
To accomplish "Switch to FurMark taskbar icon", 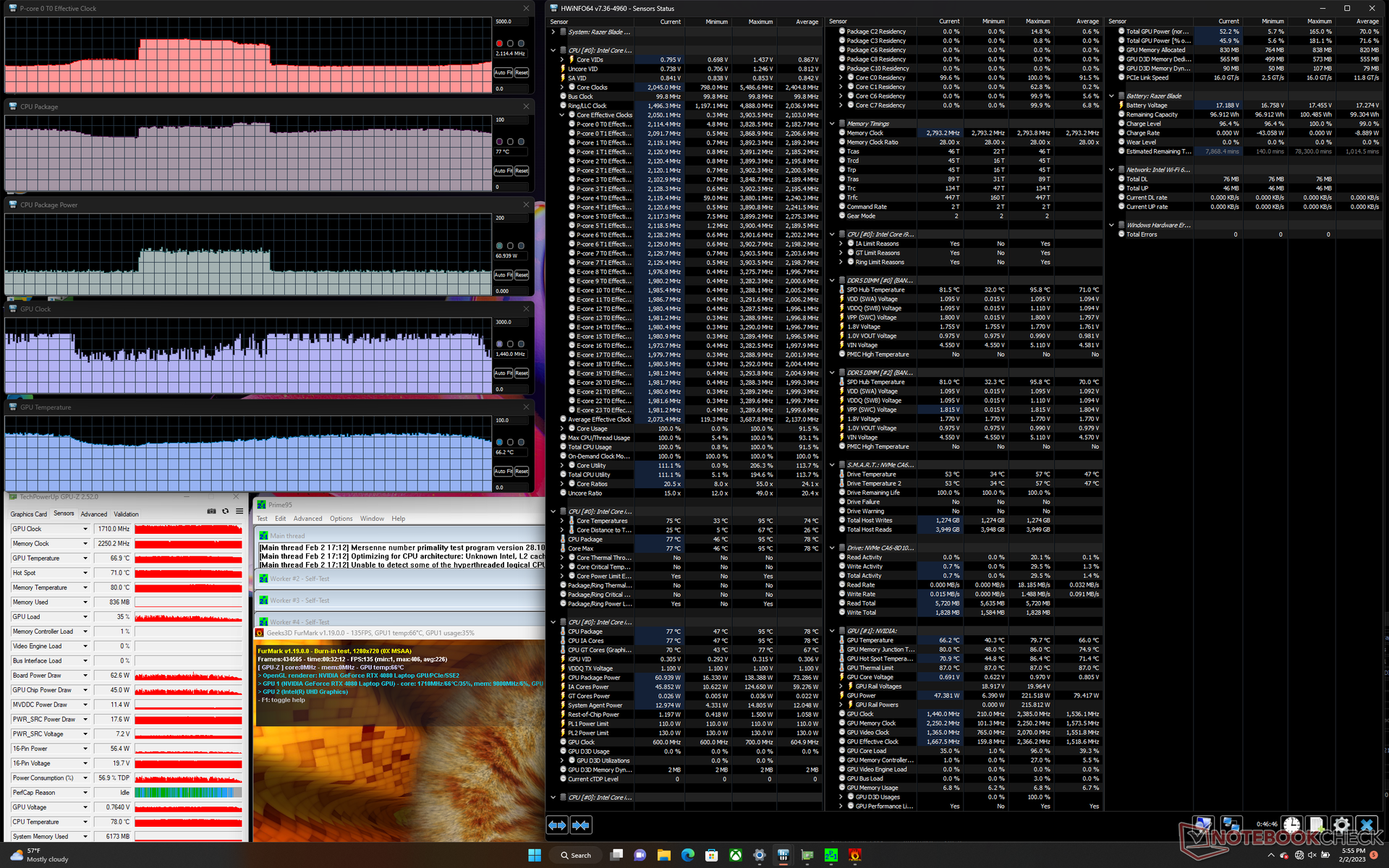I will click(x=855, y=855).
